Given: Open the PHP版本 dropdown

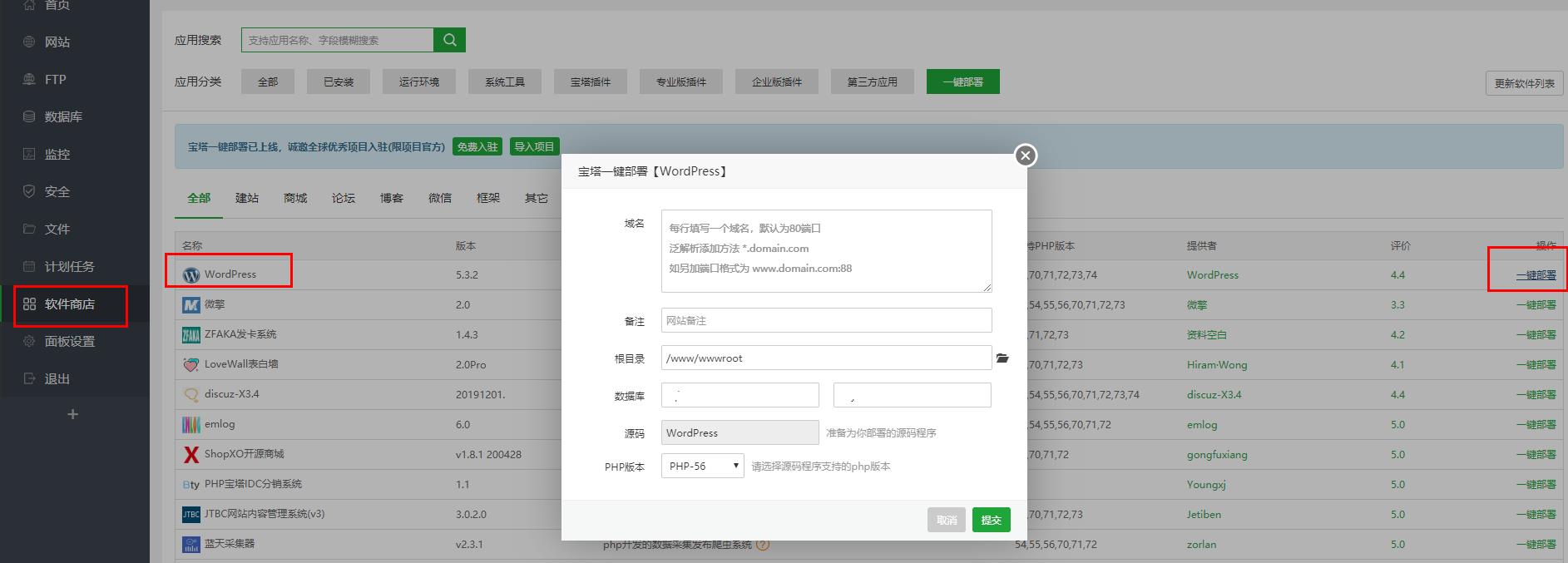Looking at the screenshot, I should 703,466.
